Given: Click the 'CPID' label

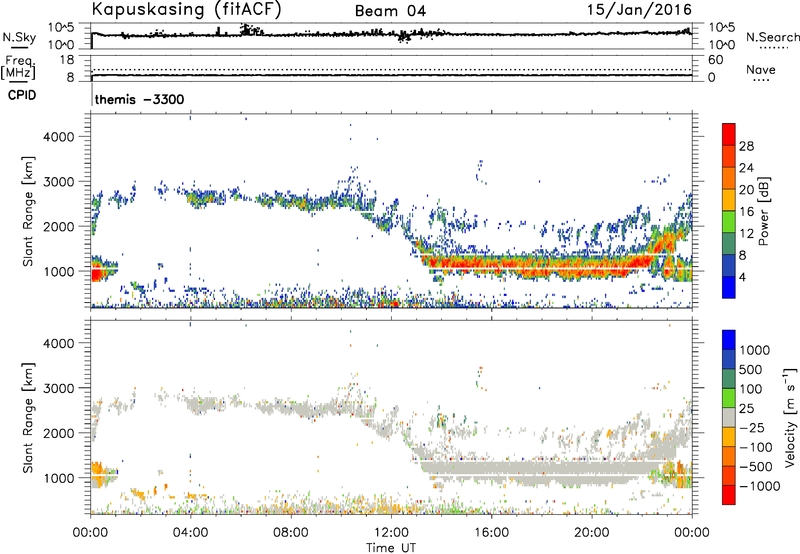Looking at the screenshot, I should (x=22, y=95).
